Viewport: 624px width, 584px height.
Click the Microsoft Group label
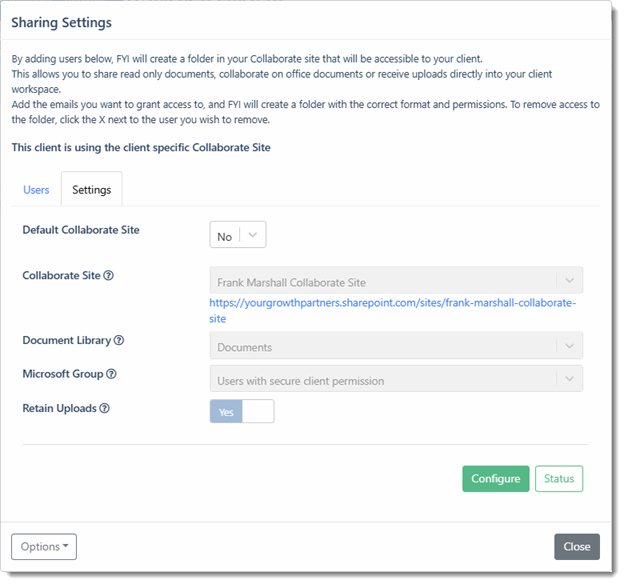pyautogui.click(x=63, y=374)
